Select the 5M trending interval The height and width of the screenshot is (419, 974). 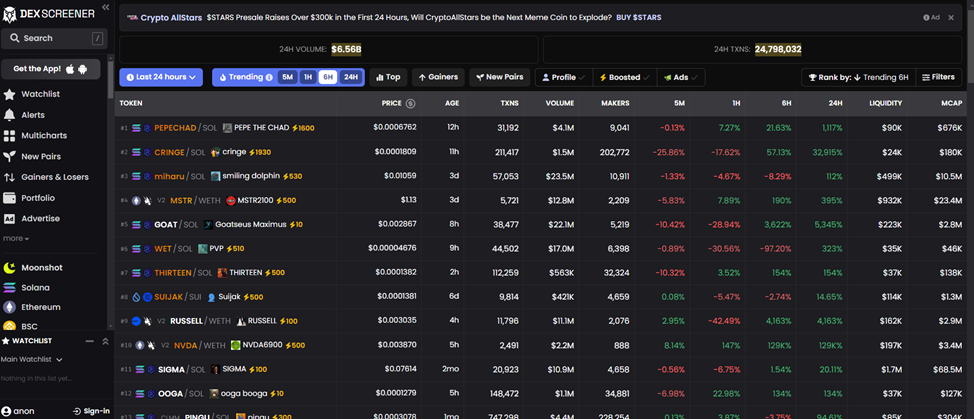[x=287, y=78]
